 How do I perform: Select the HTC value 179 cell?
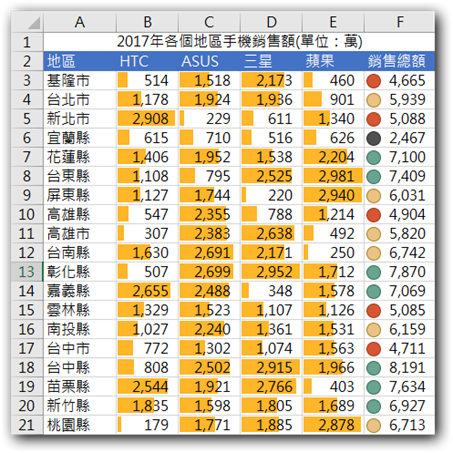tap(147, 425)
